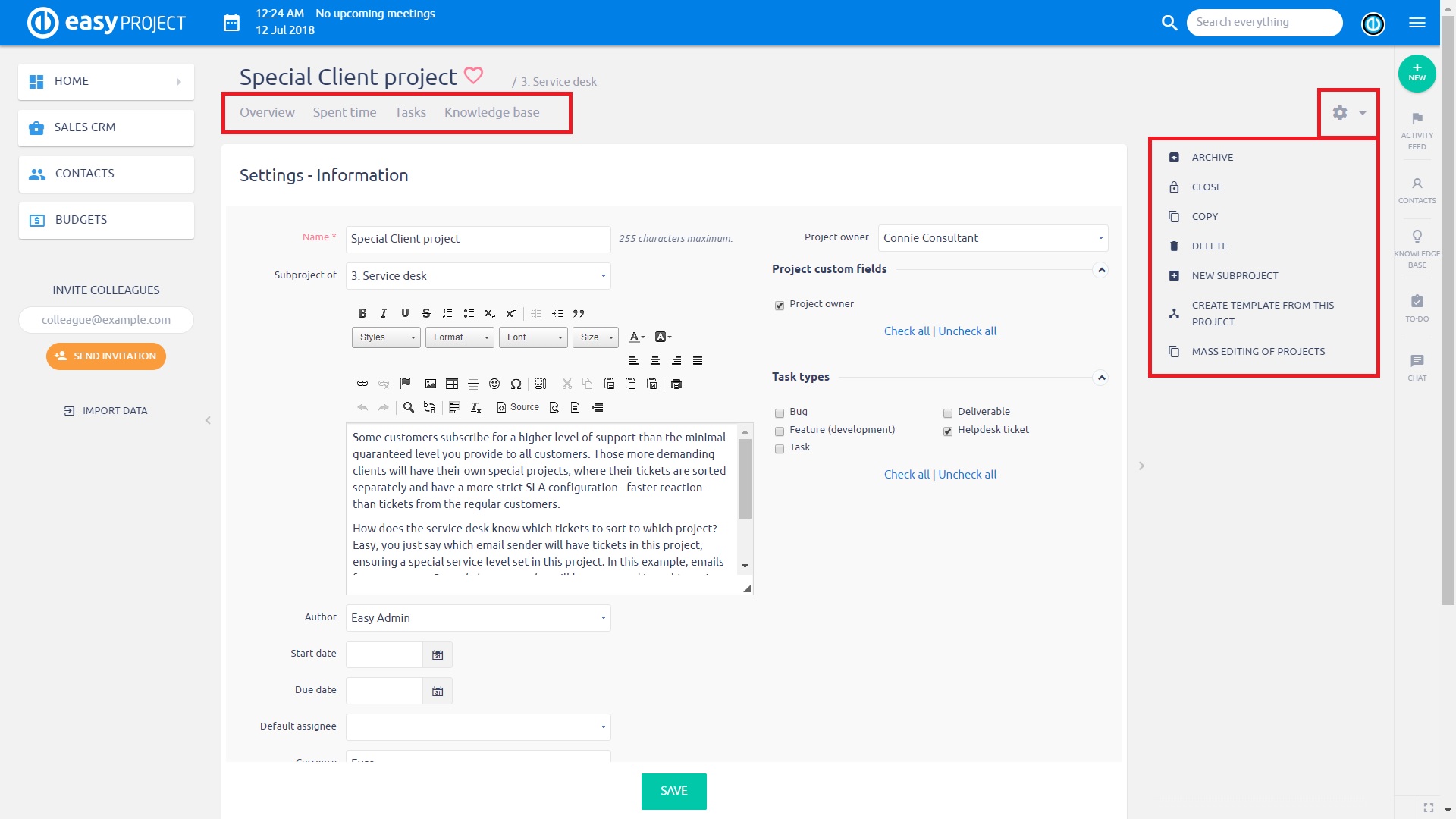Switch to the Spent time tab
This screenshot has width=1456, height=819.
pos(344,112)
